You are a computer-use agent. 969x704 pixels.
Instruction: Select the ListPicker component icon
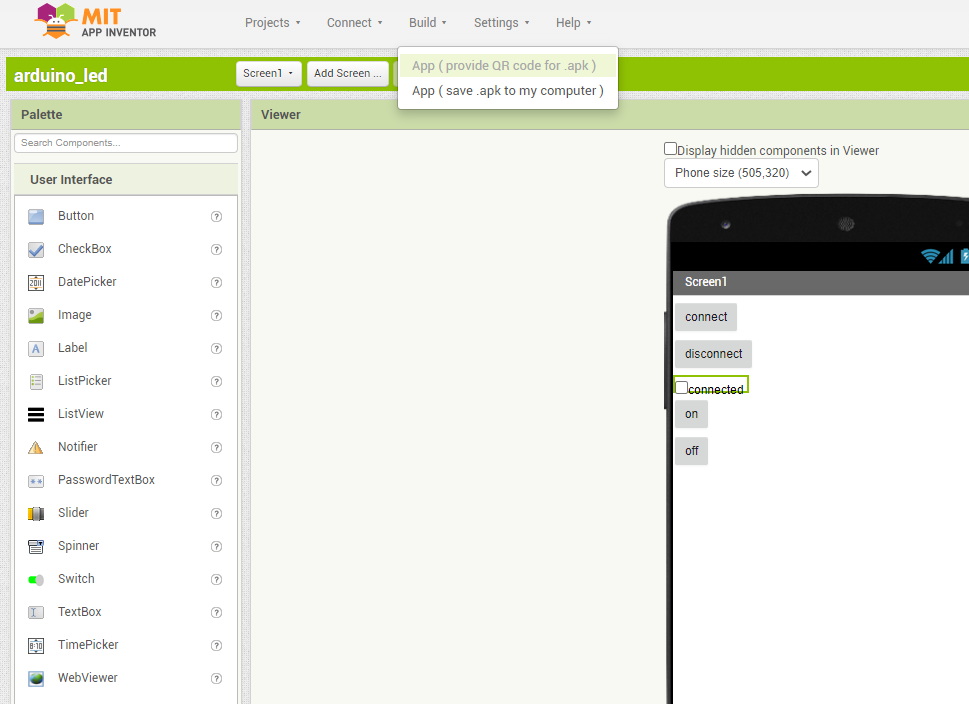36,381
